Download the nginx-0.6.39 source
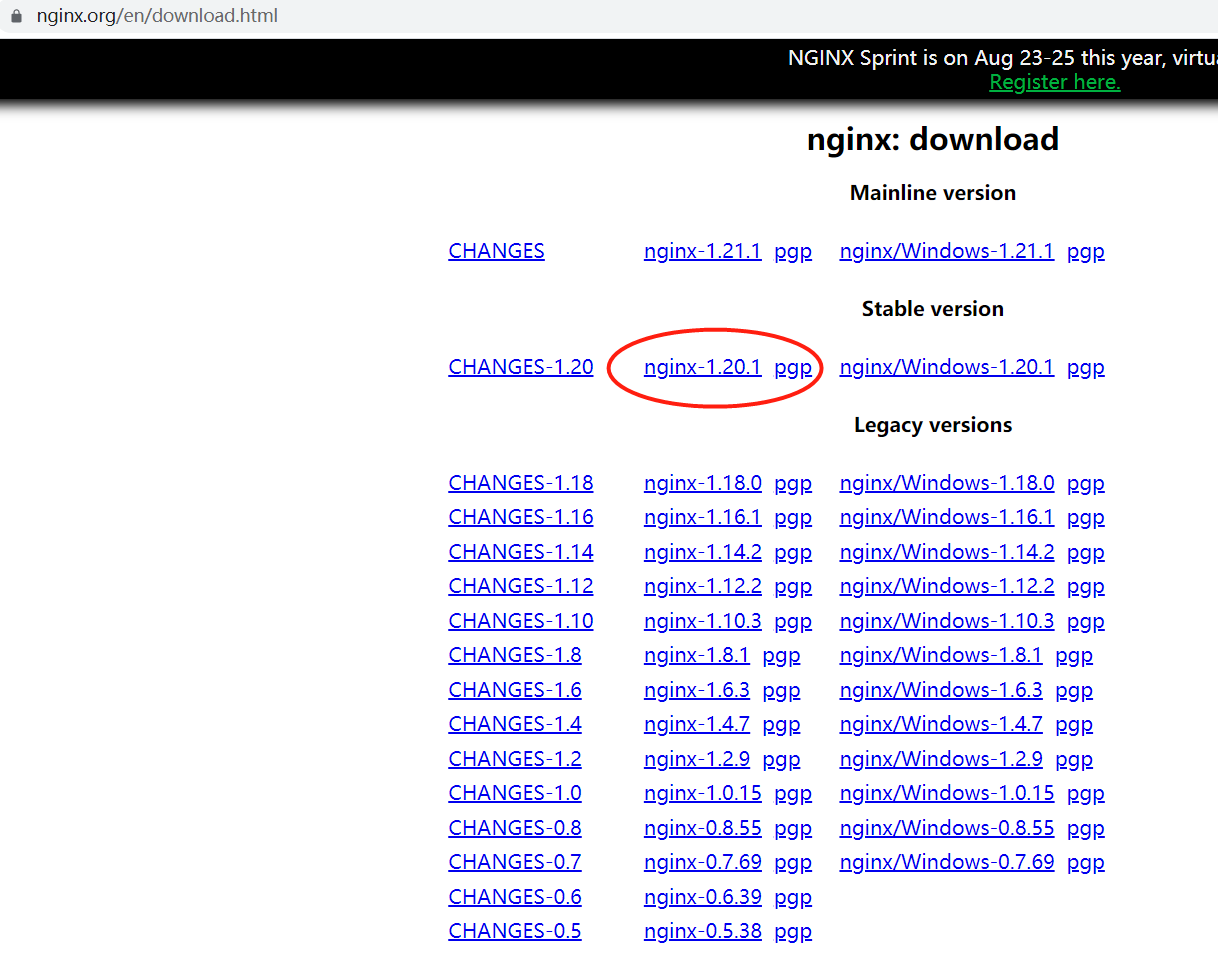 click(703, 897)
